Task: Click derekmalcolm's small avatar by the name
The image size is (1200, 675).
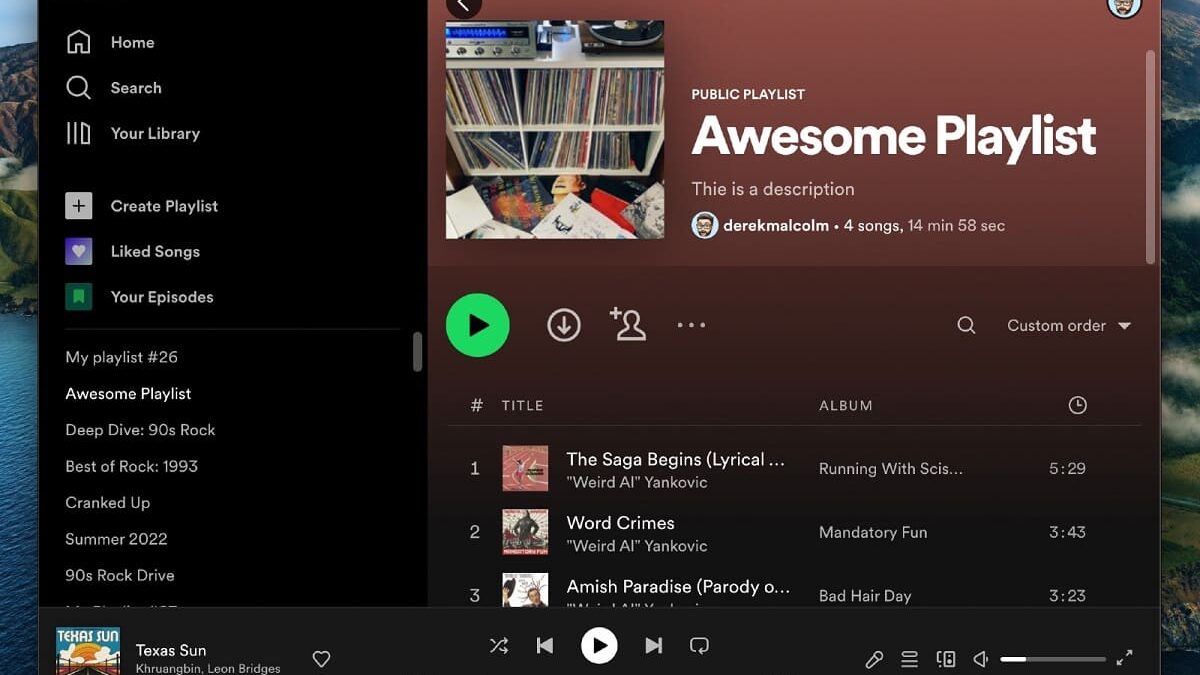Action: [x=704, y=225]
